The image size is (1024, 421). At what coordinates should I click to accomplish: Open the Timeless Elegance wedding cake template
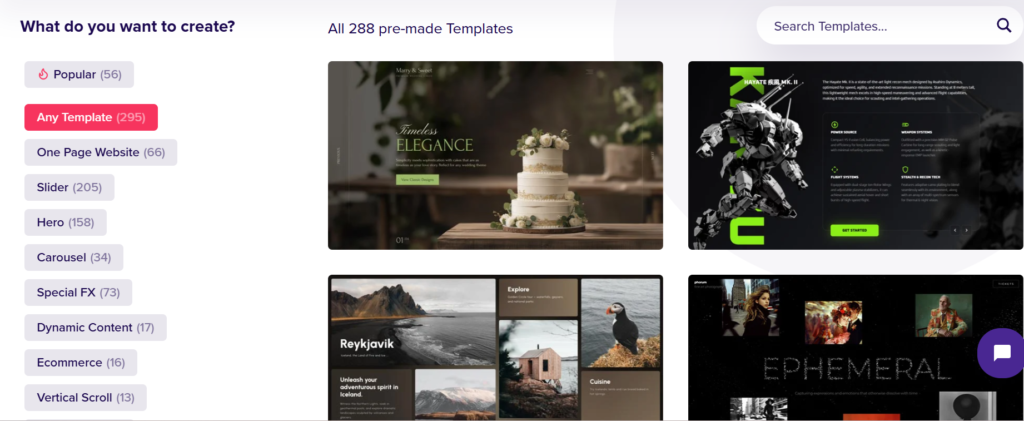pyautogui.click(x=495, y=155)
